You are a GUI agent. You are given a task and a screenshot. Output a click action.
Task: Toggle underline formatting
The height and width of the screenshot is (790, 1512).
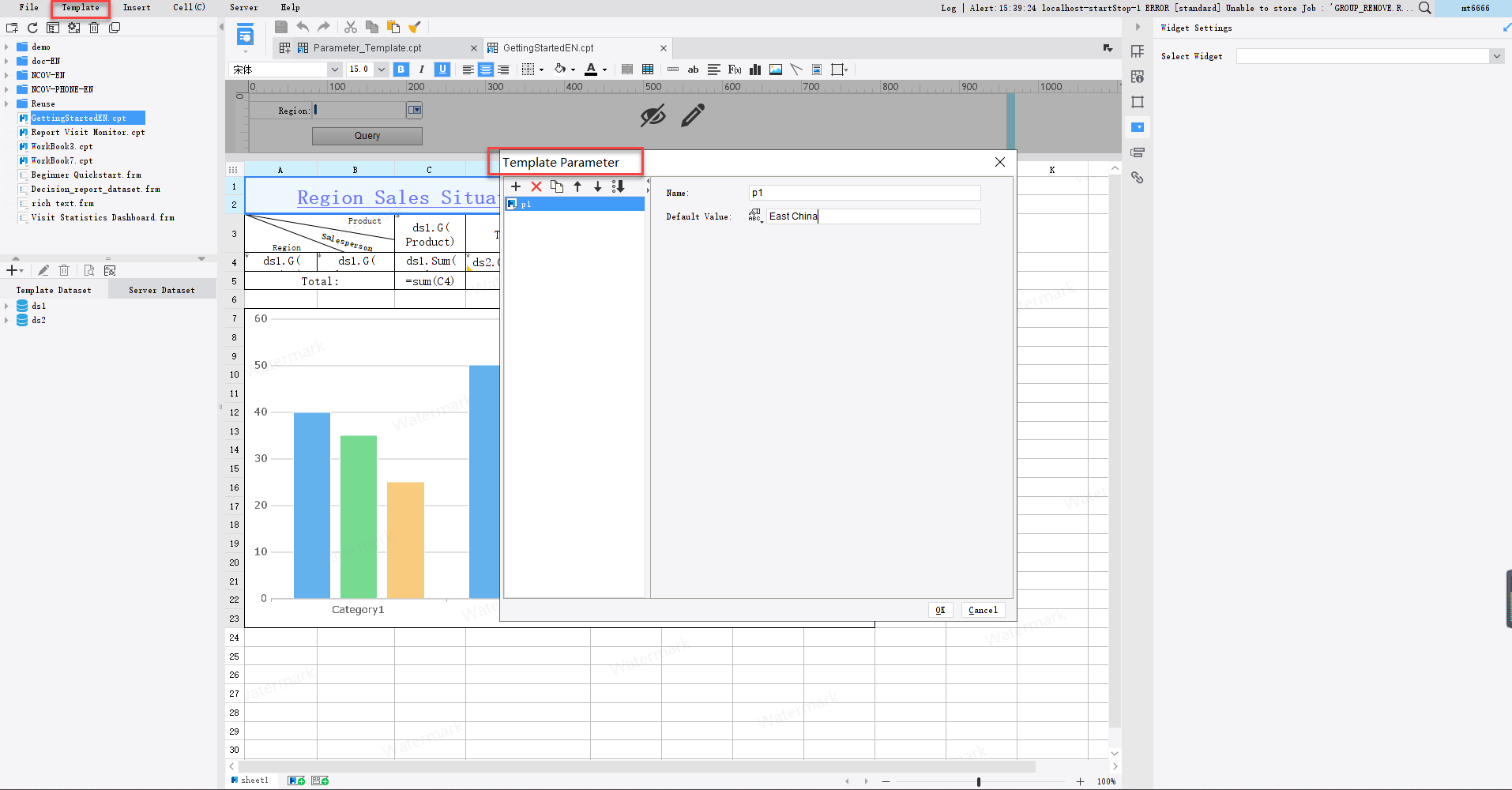(442, 70)
